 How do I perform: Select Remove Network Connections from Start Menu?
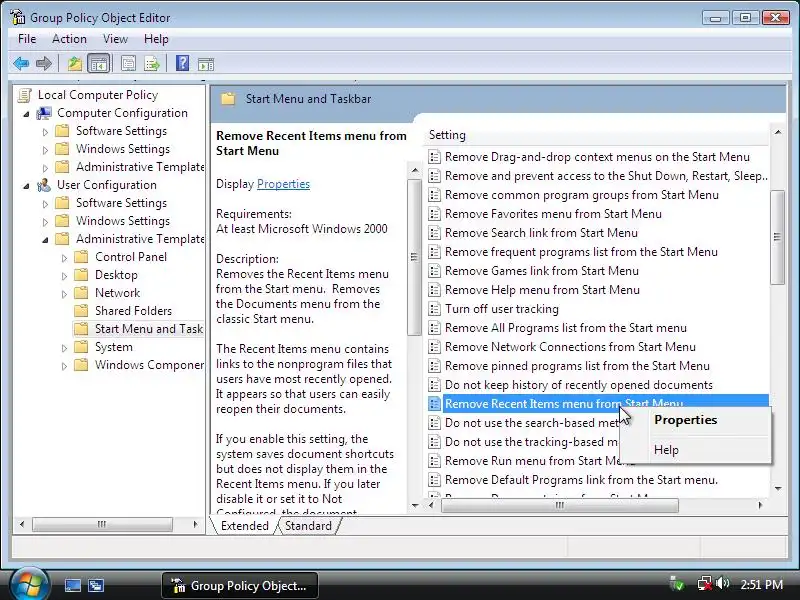[570, 347]
